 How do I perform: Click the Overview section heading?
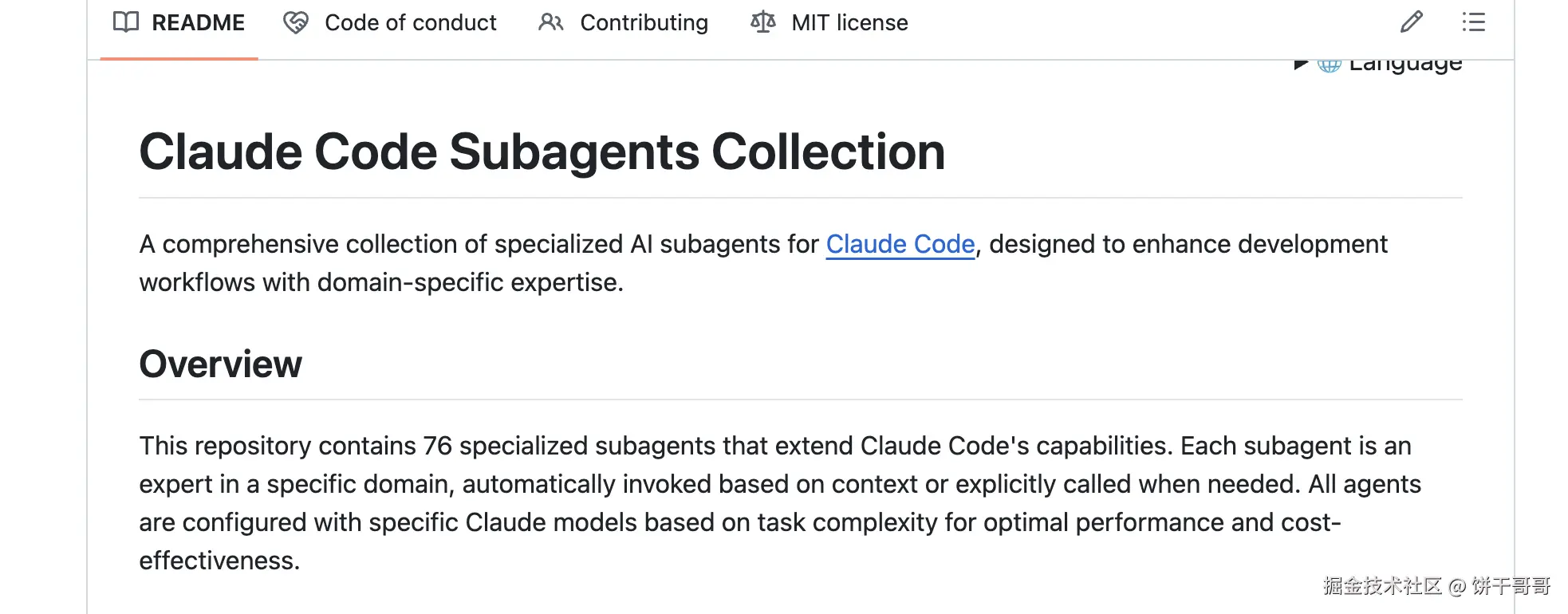[220, 364]
